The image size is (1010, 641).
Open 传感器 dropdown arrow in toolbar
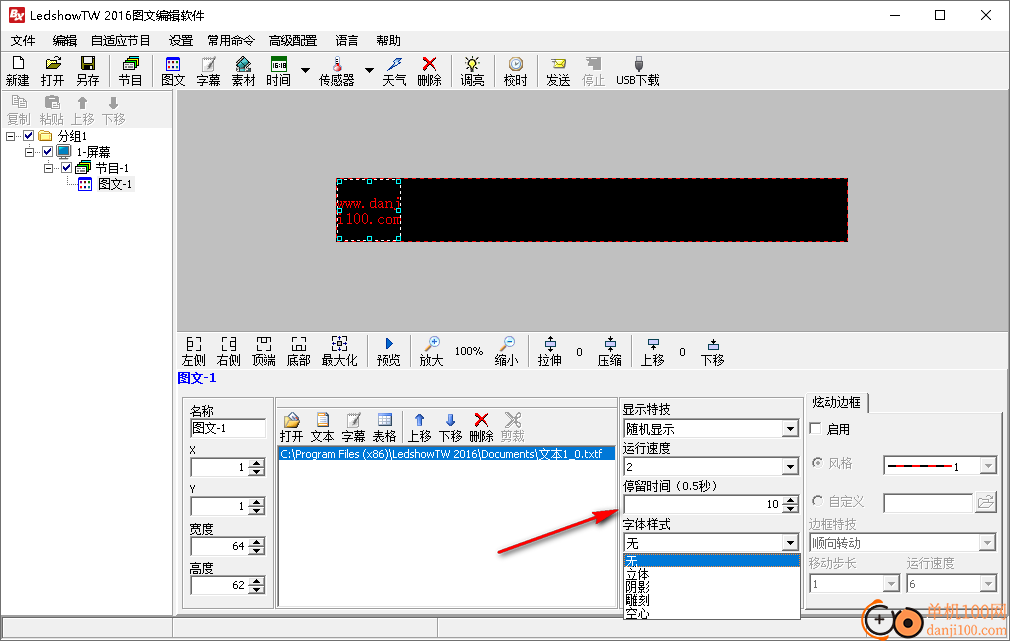369,70
